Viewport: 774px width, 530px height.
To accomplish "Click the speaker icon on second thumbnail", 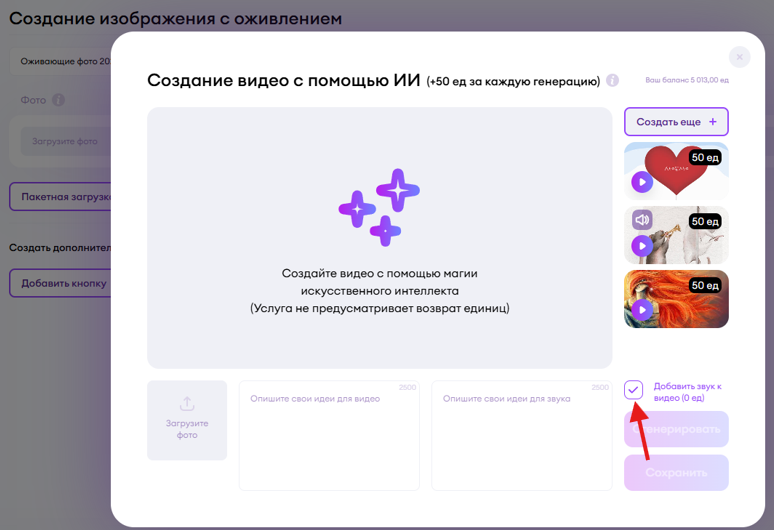I will (x=642, y=220).
